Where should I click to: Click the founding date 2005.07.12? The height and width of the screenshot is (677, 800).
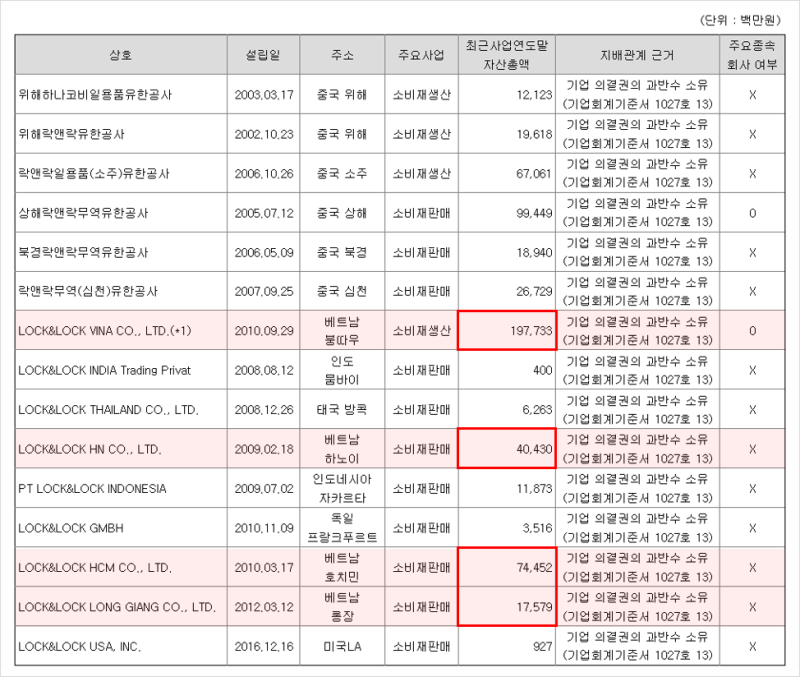tap(264, 213)
